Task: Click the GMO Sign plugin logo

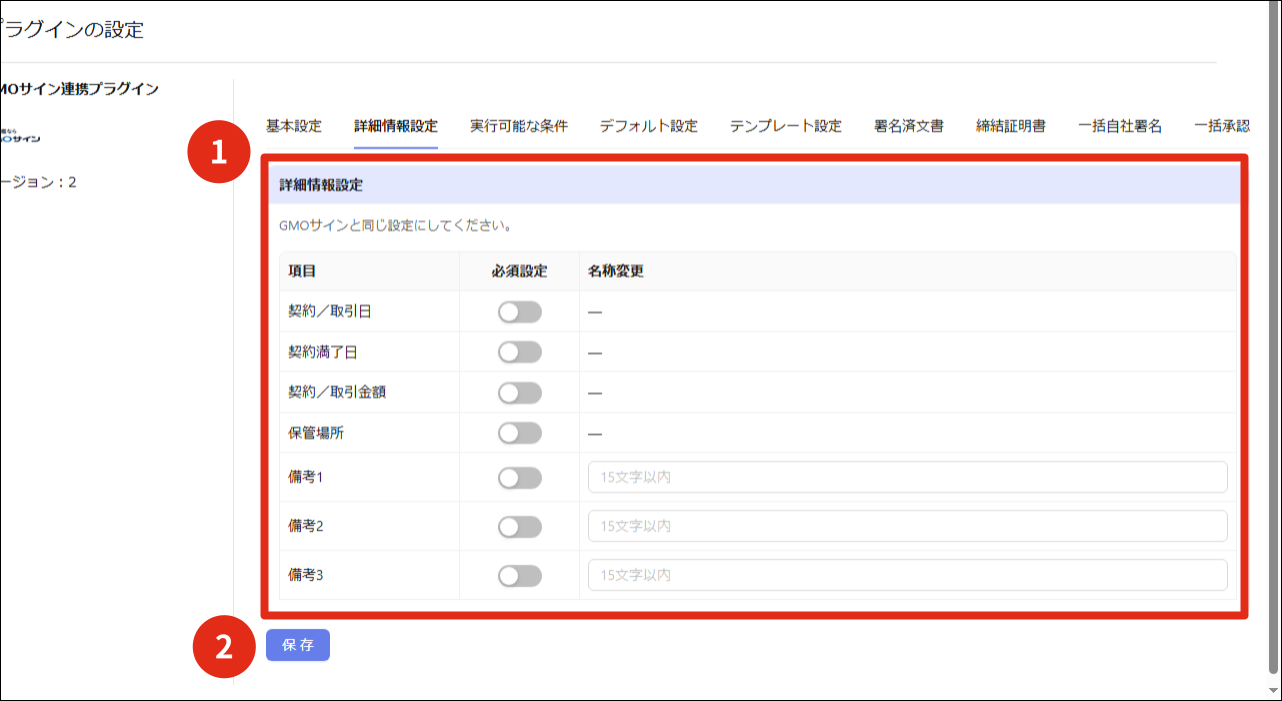Action: pos(20,135)
